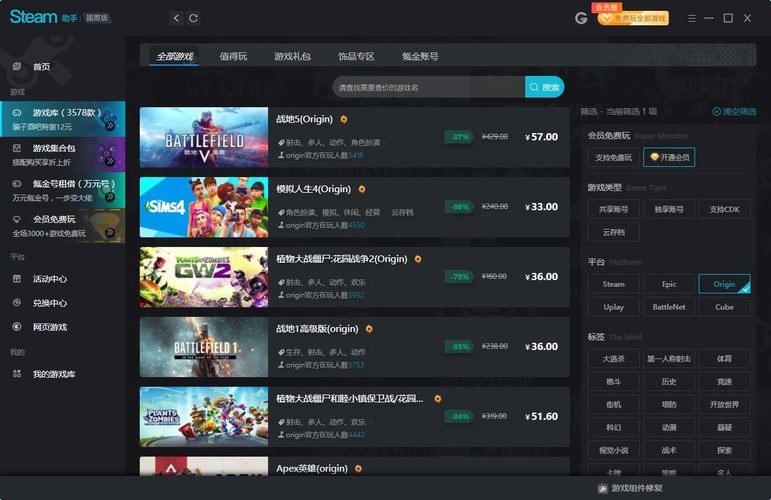
Task: Toggle the 云存档 game type filter
Action: tap(614, 232)
